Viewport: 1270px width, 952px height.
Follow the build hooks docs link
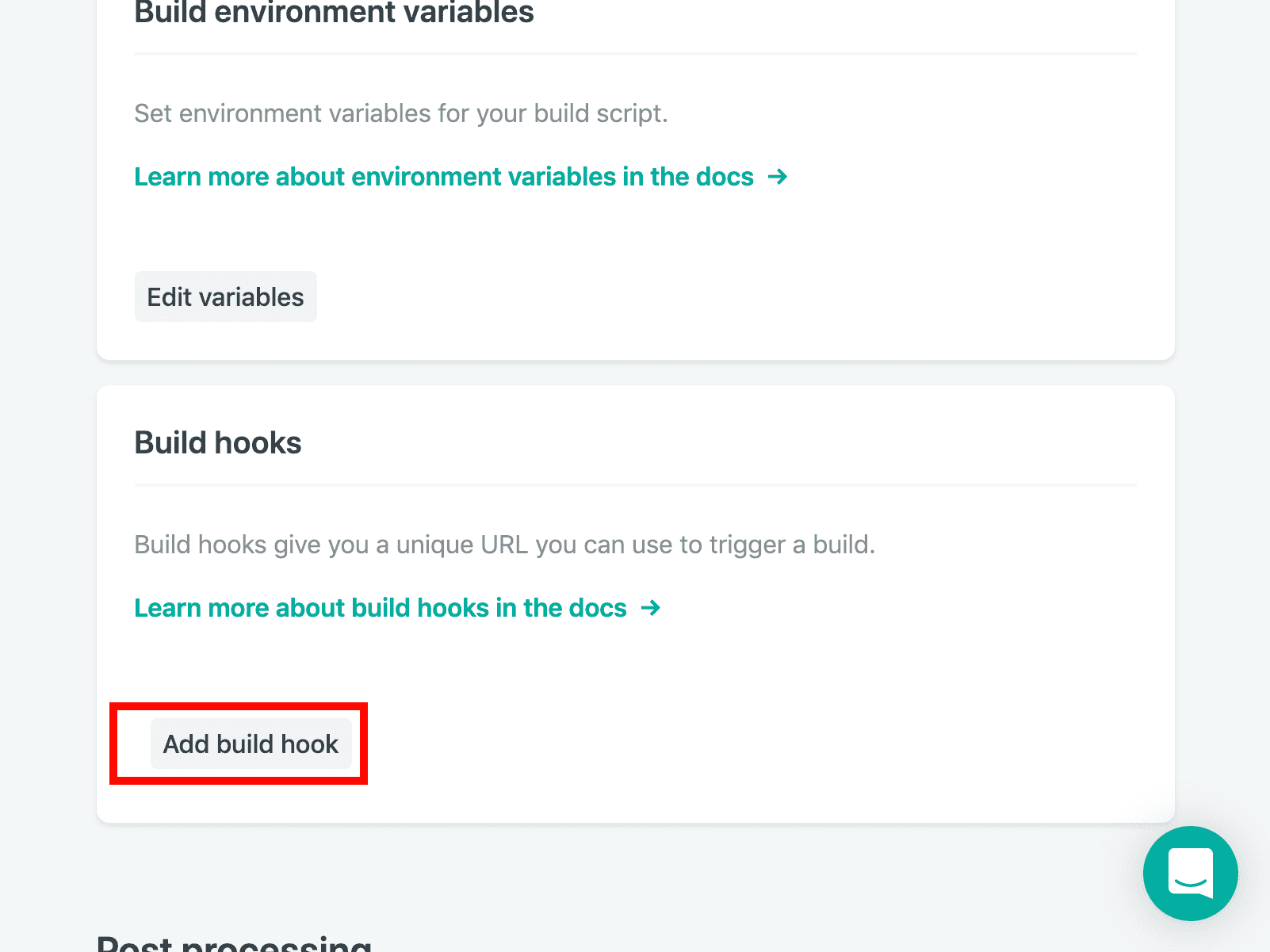coord(380,608)
